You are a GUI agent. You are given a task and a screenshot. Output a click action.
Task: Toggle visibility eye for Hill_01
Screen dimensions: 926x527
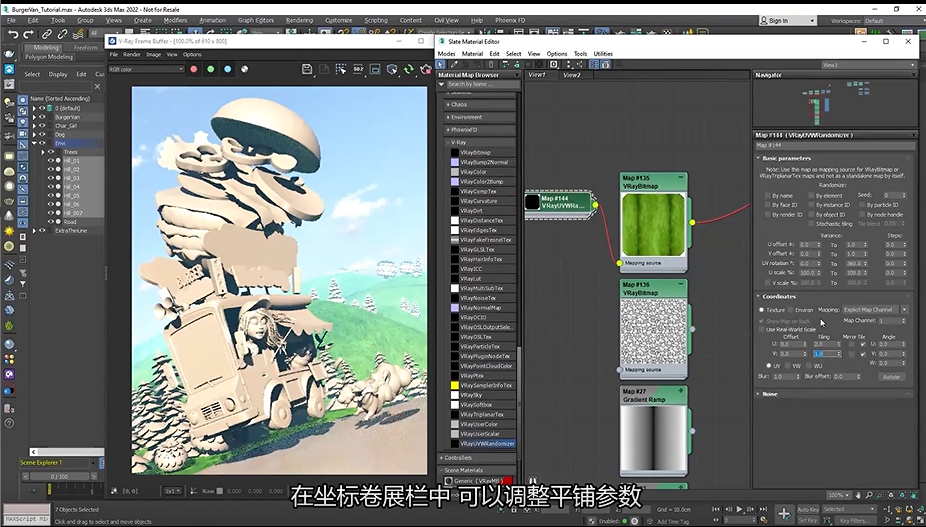[x=50, y=161]
